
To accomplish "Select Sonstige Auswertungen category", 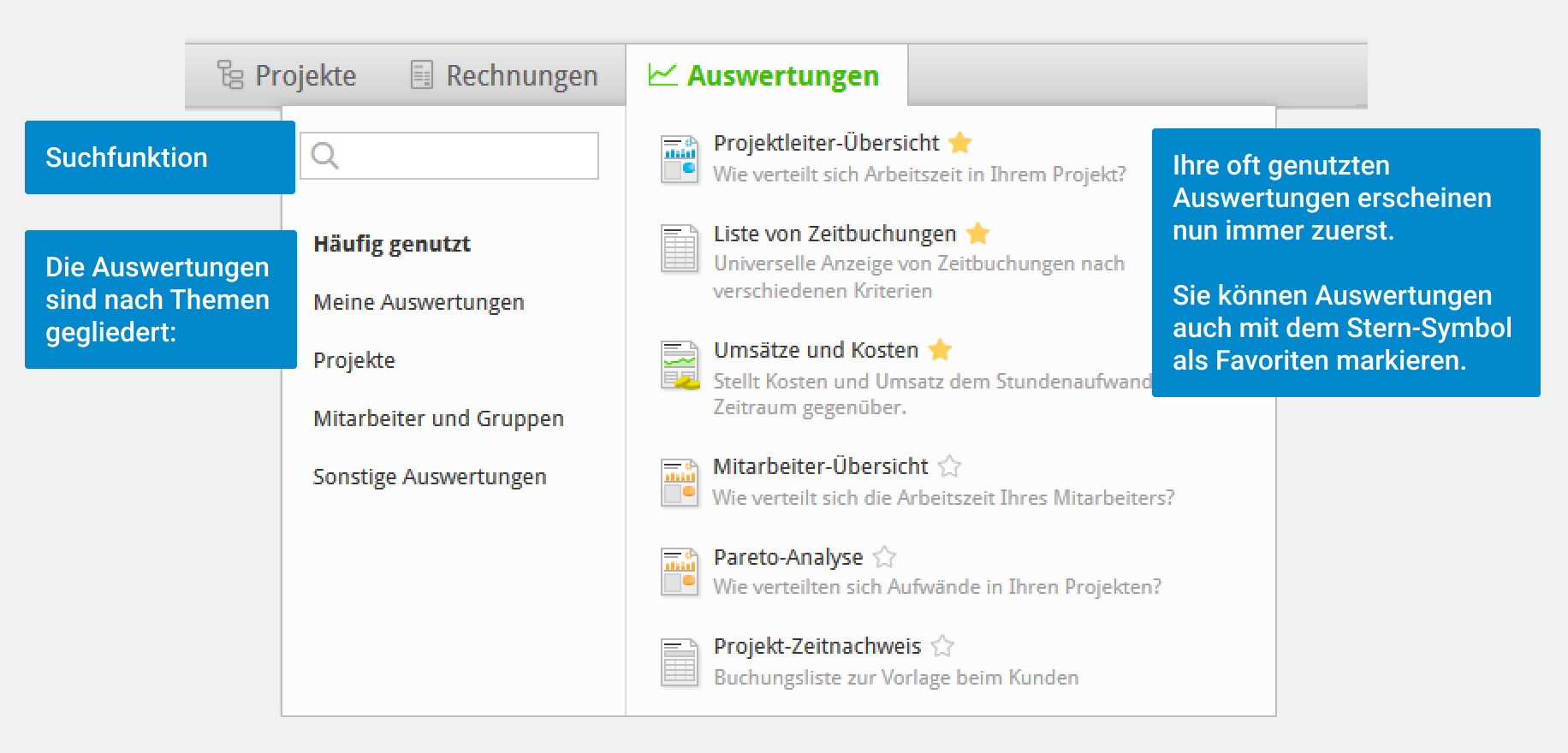I will point(430,477).
